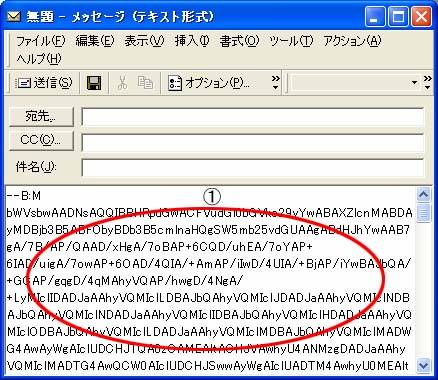Open the 表示(V) menu
The width and height of the screenshot is (438, 380).
[144, 41]
